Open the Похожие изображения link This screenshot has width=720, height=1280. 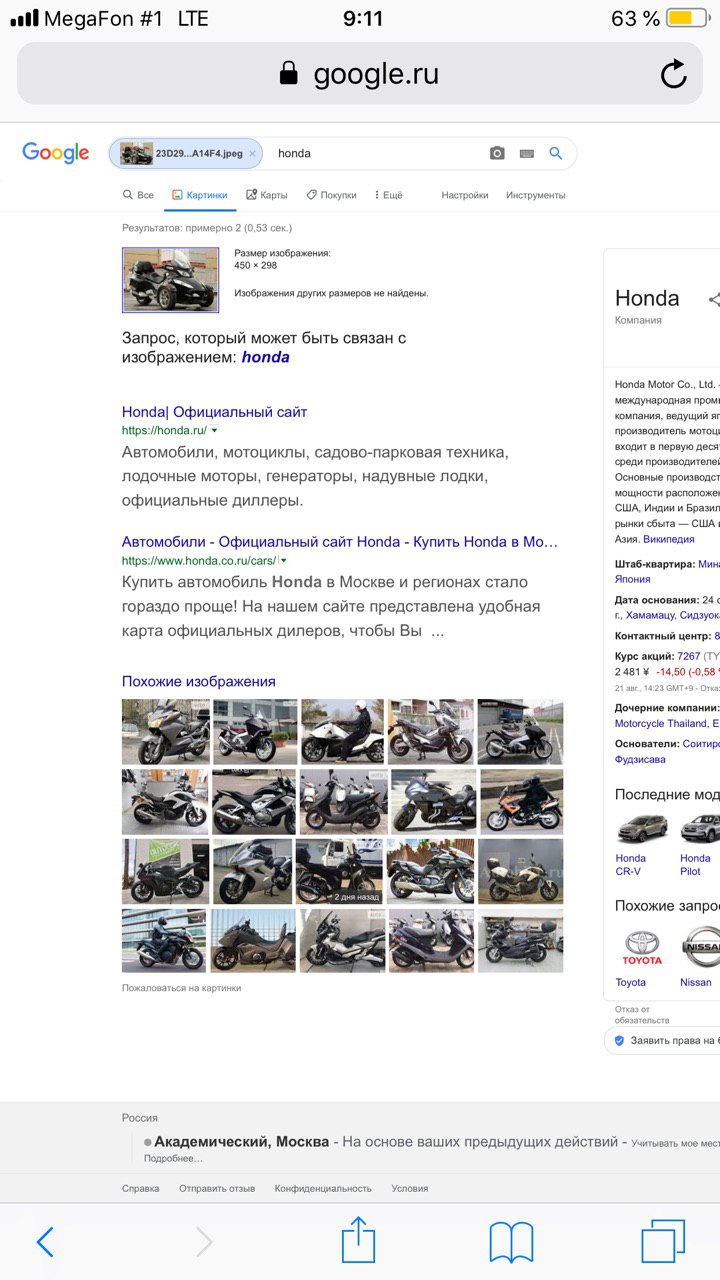(199, 681)
